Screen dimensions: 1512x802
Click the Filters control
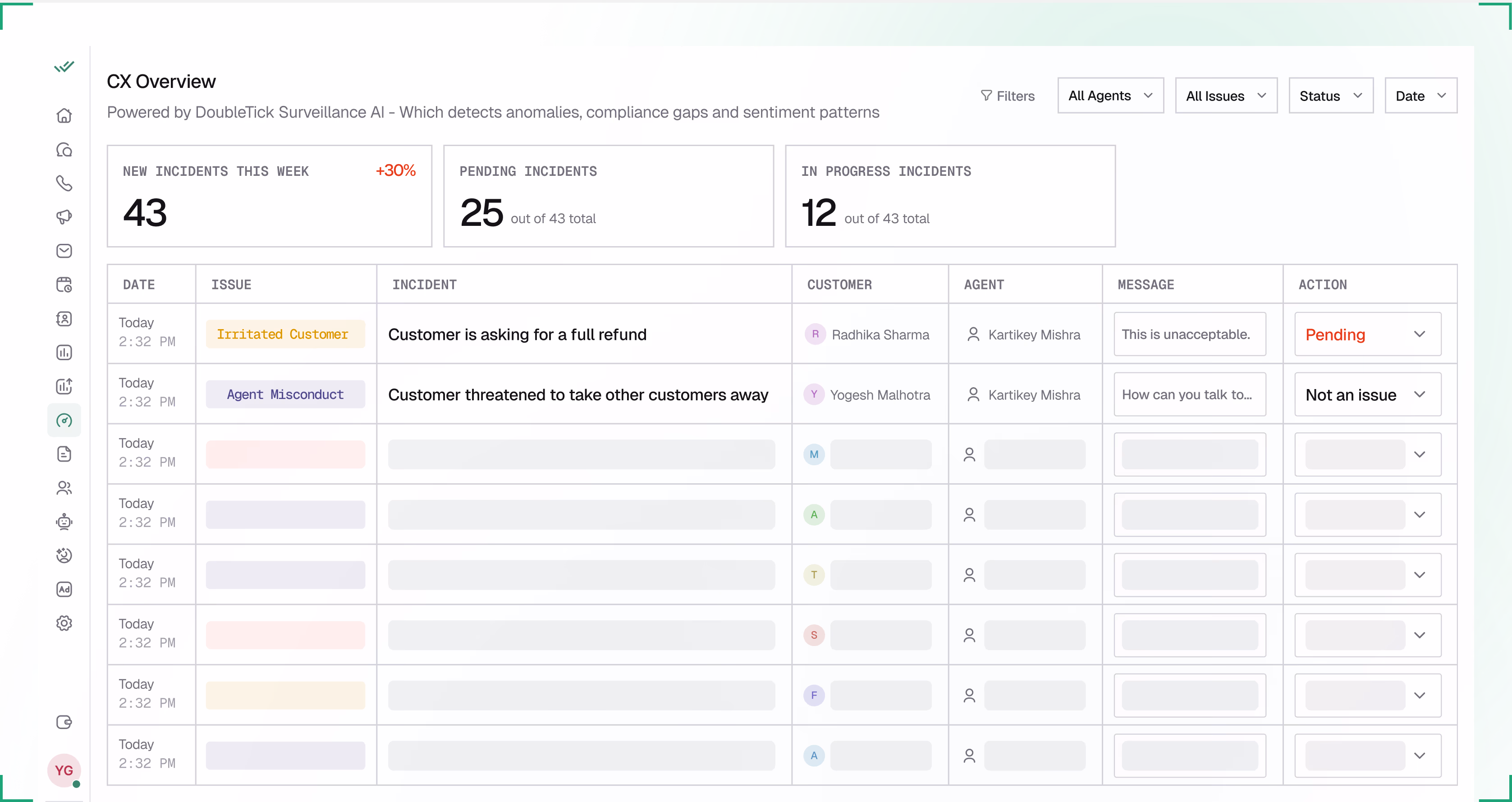[x=1008, y=95]
